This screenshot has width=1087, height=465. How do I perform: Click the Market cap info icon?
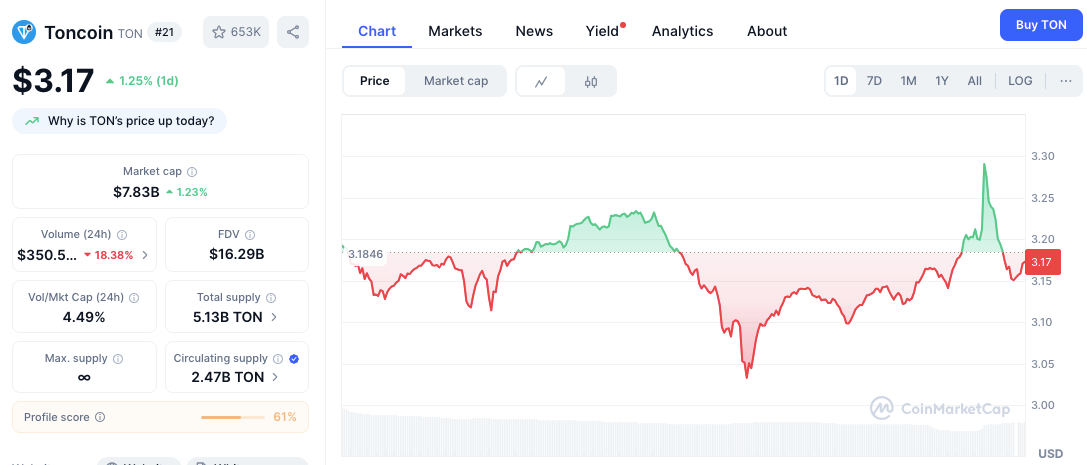coord(192,172)
